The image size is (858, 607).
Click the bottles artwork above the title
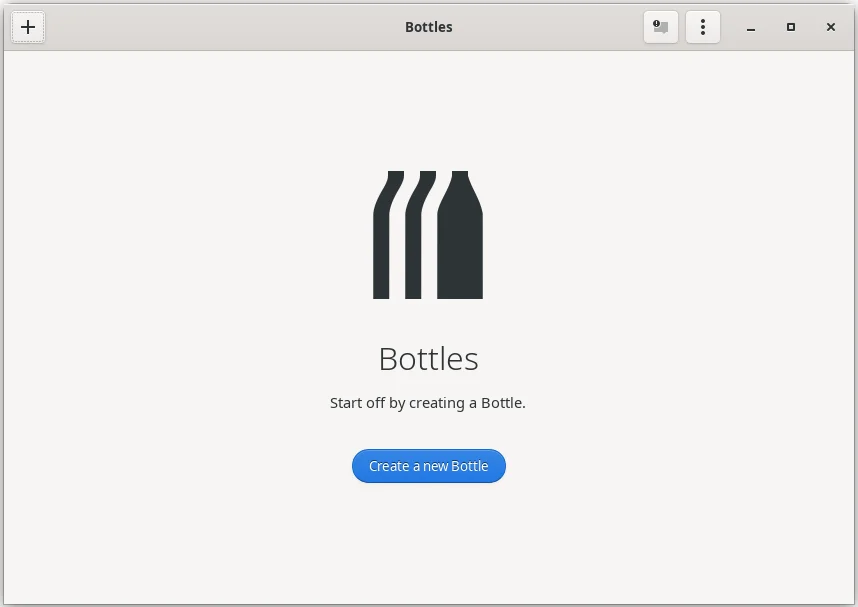(428, 234)
